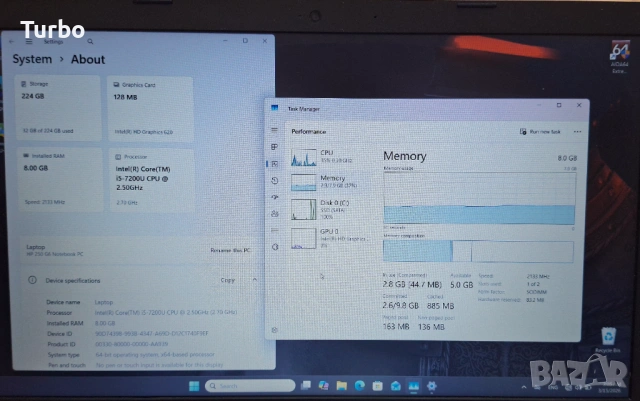Open Task Manager more options ellipsis
Image resolution: width=640 pixels, height=401 pixels.
click(577, 131)
